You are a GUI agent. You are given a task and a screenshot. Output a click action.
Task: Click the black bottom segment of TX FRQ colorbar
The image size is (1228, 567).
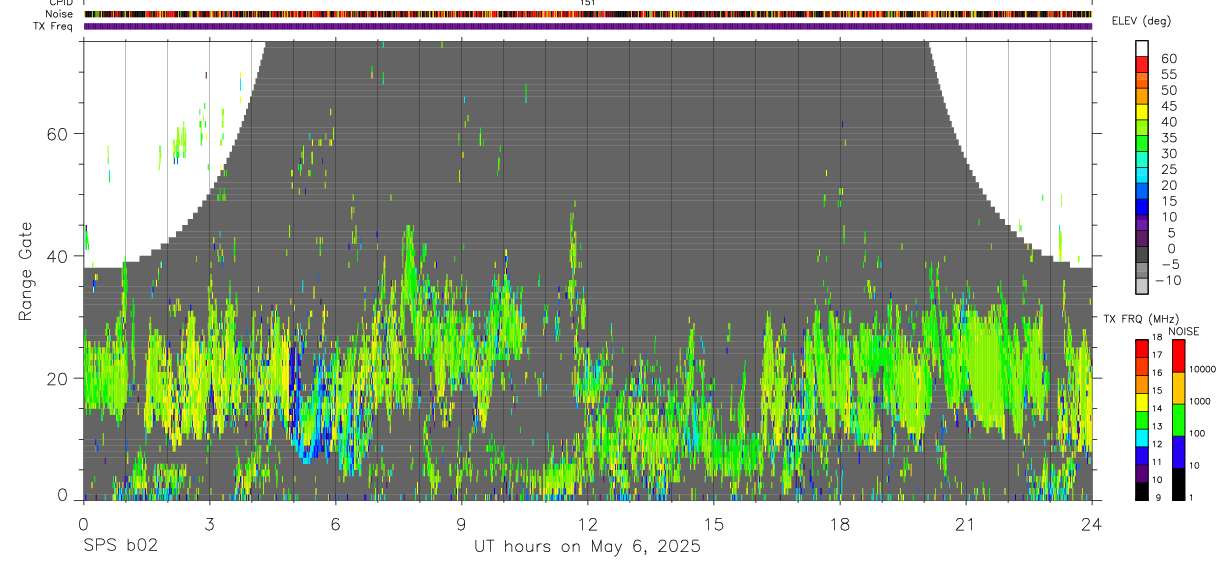pos(1142,490)
